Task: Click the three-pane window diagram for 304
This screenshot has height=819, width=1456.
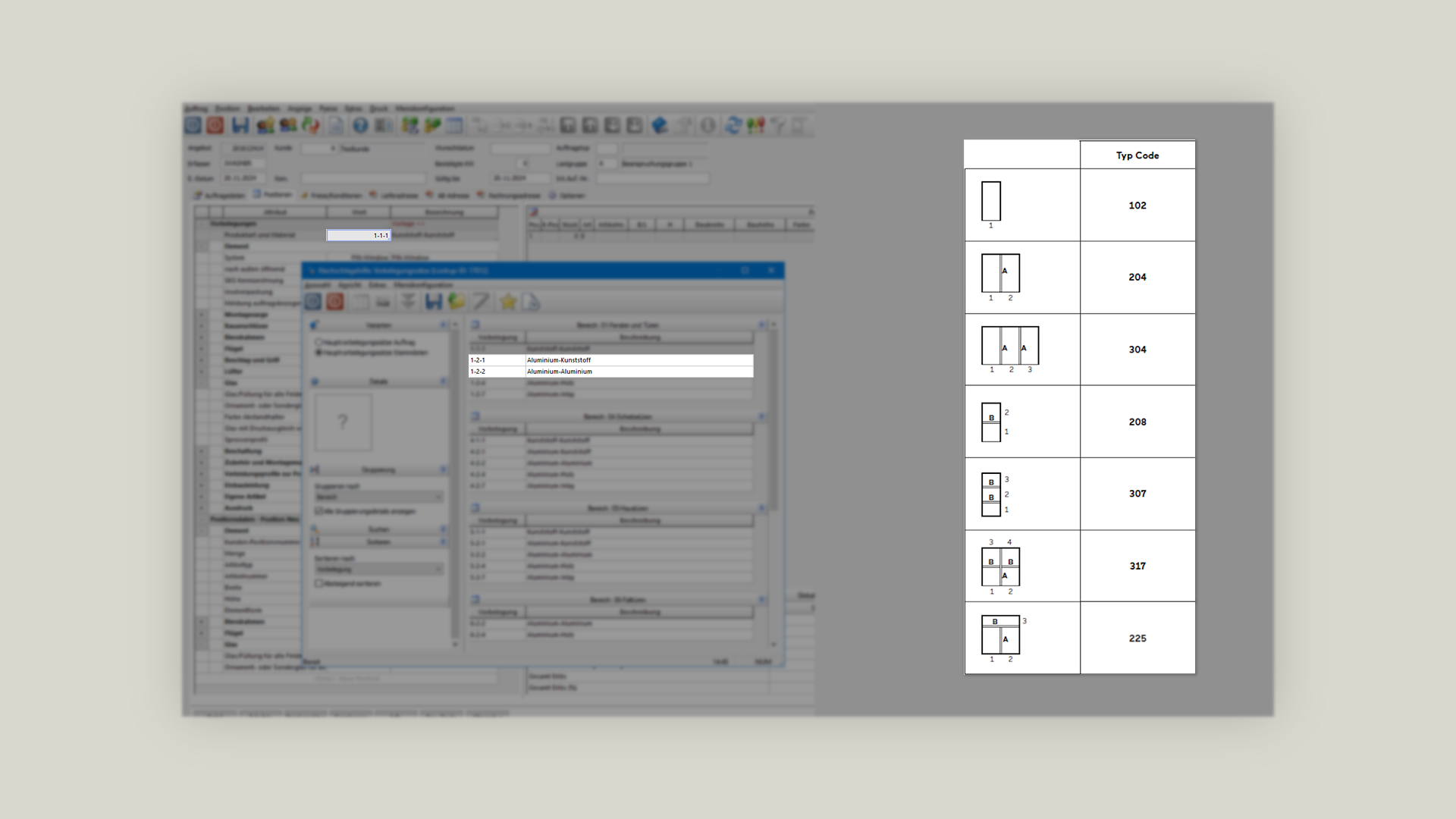Action: pyautogui.click(x=1010, y=346)
